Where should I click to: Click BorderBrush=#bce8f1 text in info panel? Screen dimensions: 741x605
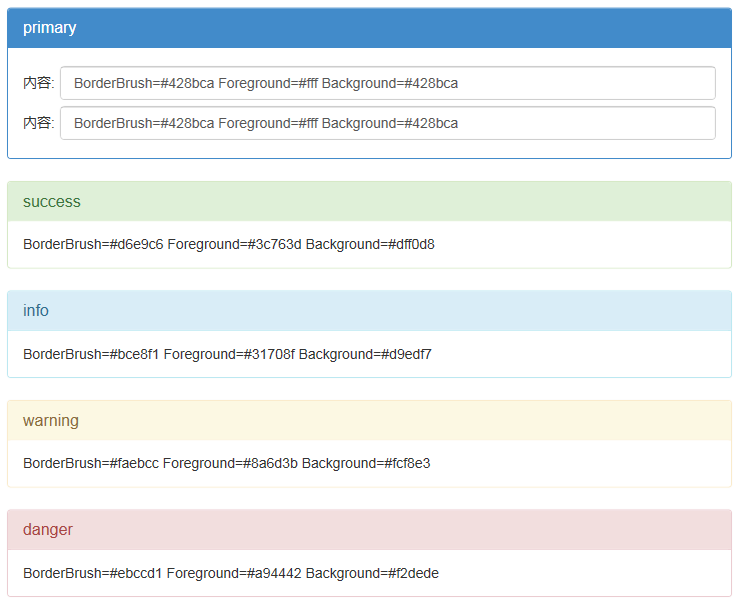pyautogui.click(x=91, y=354)
